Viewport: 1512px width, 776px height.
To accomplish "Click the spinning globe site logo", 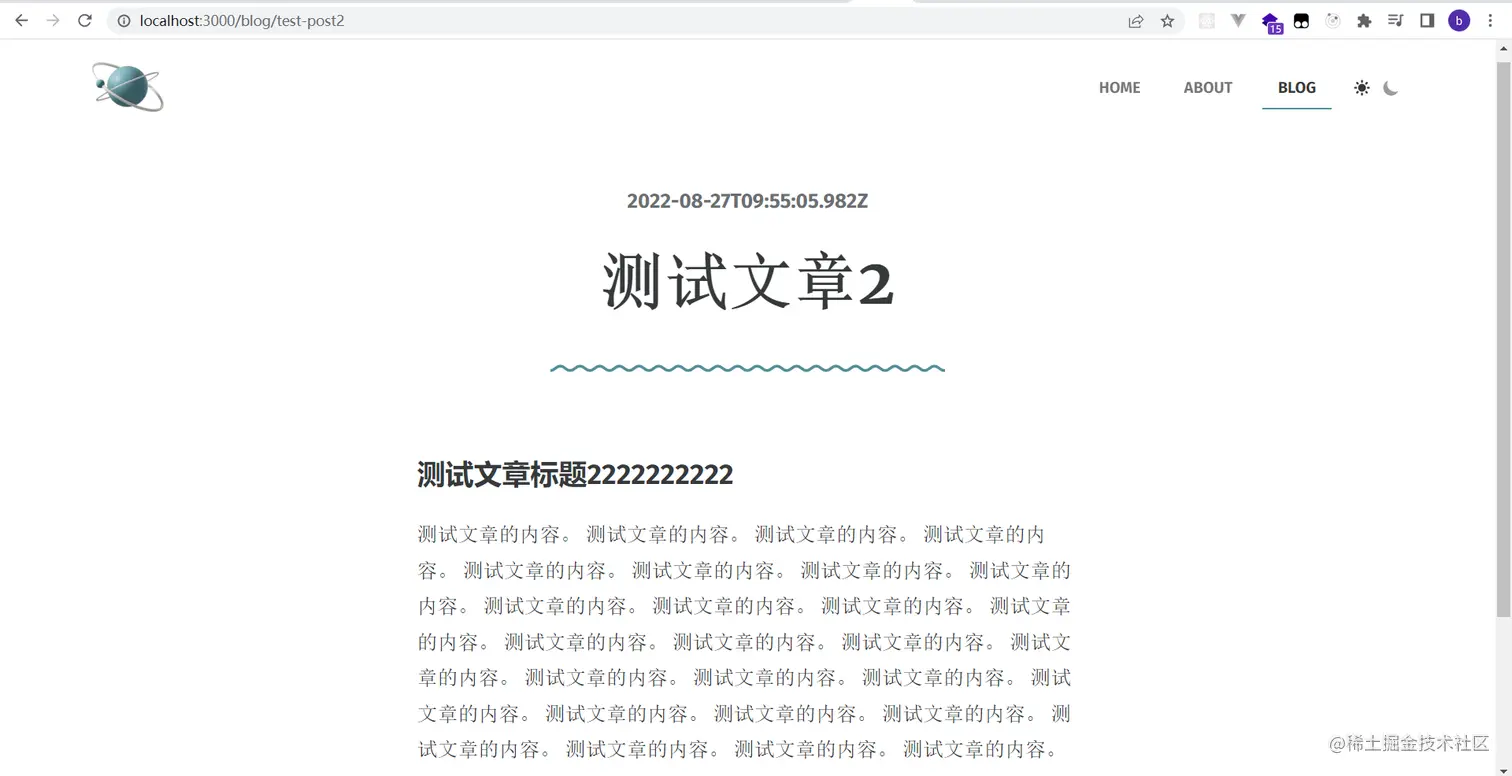I will [126, 87].
